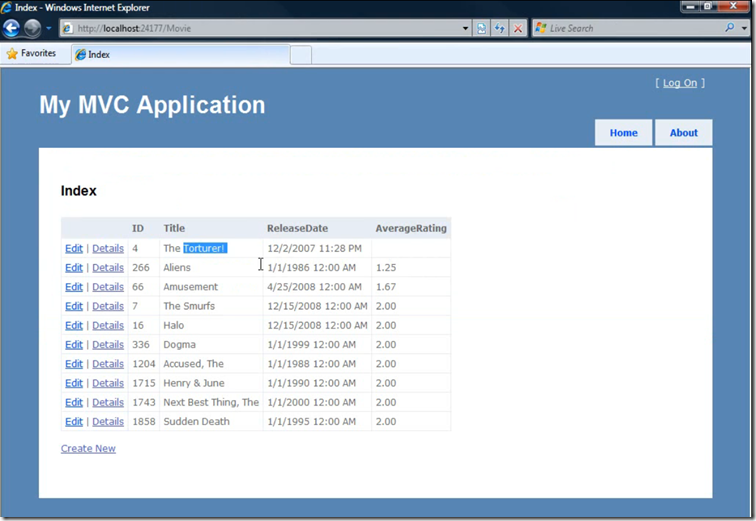Click Details for The Torturer!
Viewport: 756px width, 521px height.
pos(108,248)
